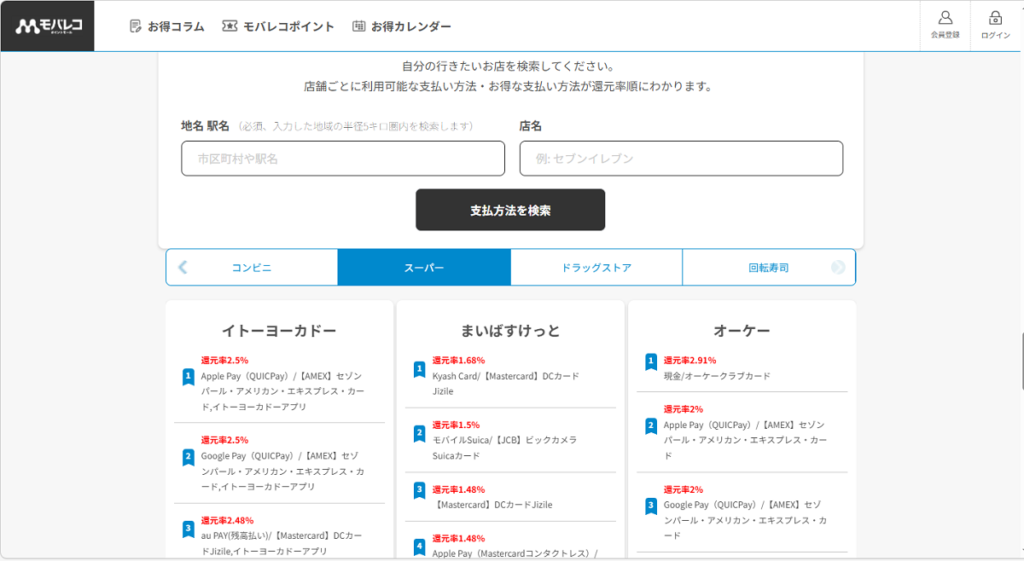This screenshot has width=1024, height=561.
Task: Click rank 4 badge under まいばすけっと
Action: [419, 546]
